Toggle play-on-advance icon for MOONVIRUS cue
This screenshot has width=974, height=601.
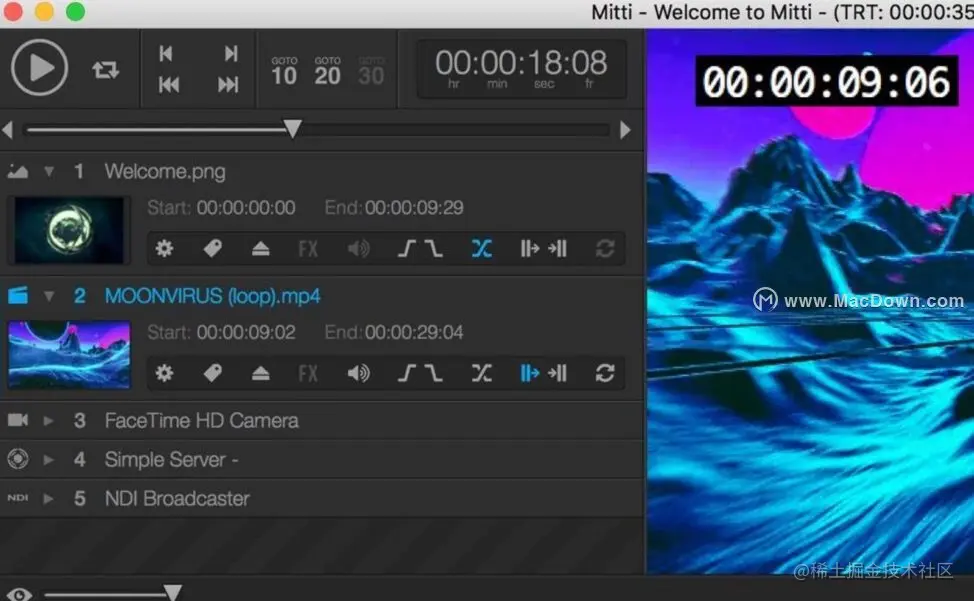coord(530,373)
